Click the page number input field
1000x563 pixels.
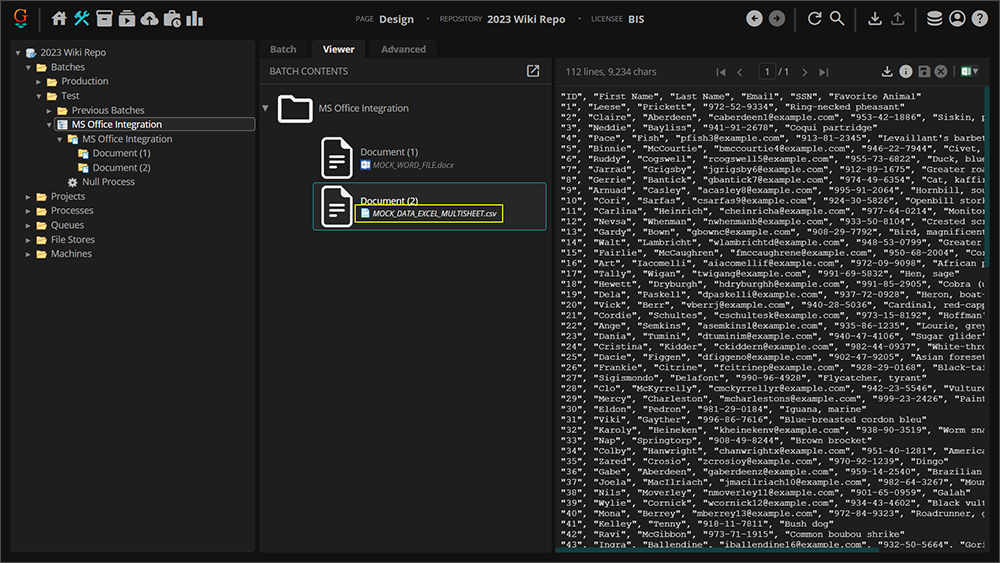click(767, 72)
